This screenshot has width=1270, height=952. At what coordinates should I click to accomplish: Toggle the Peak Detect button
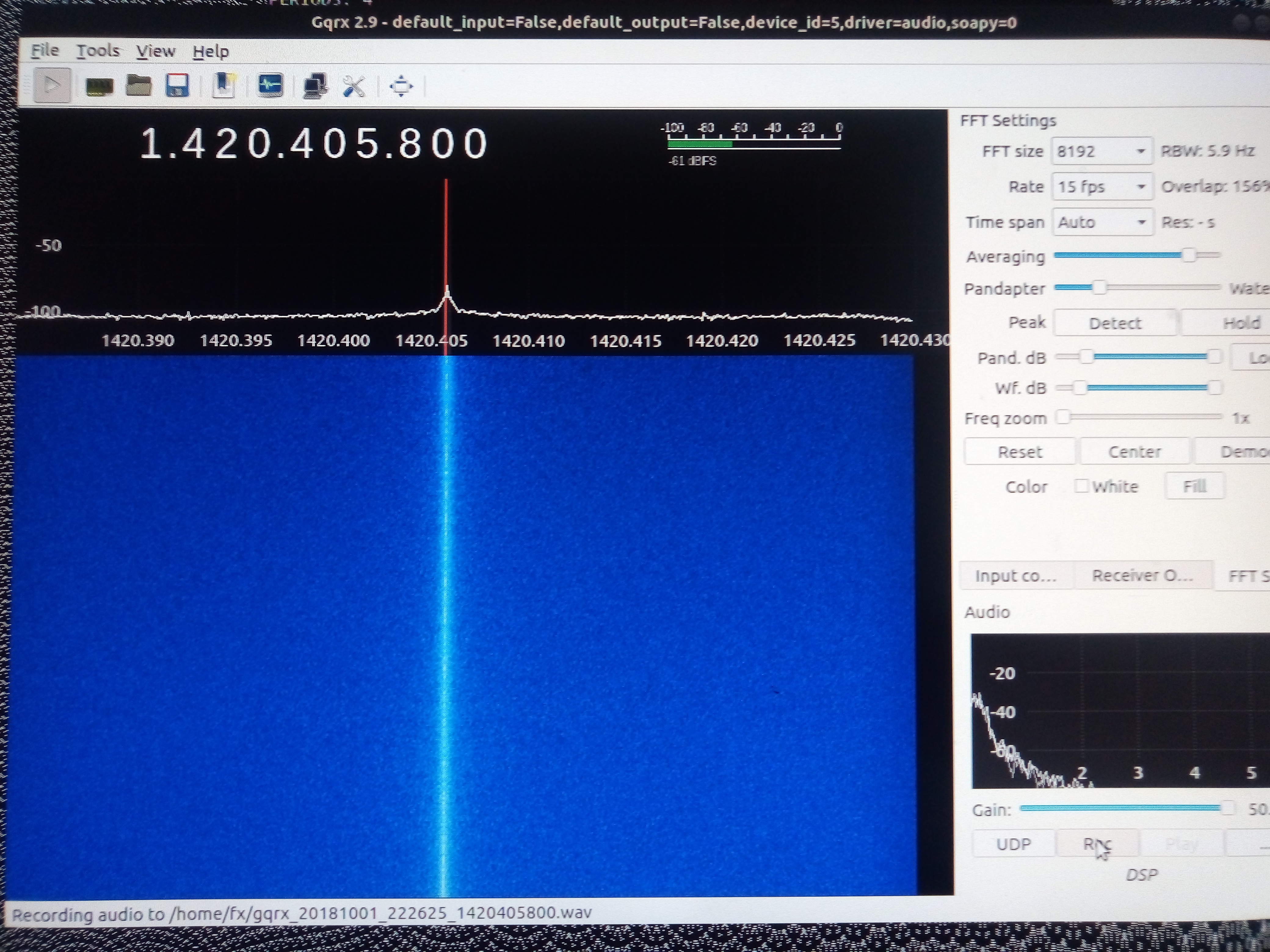tap(1114, 323)
